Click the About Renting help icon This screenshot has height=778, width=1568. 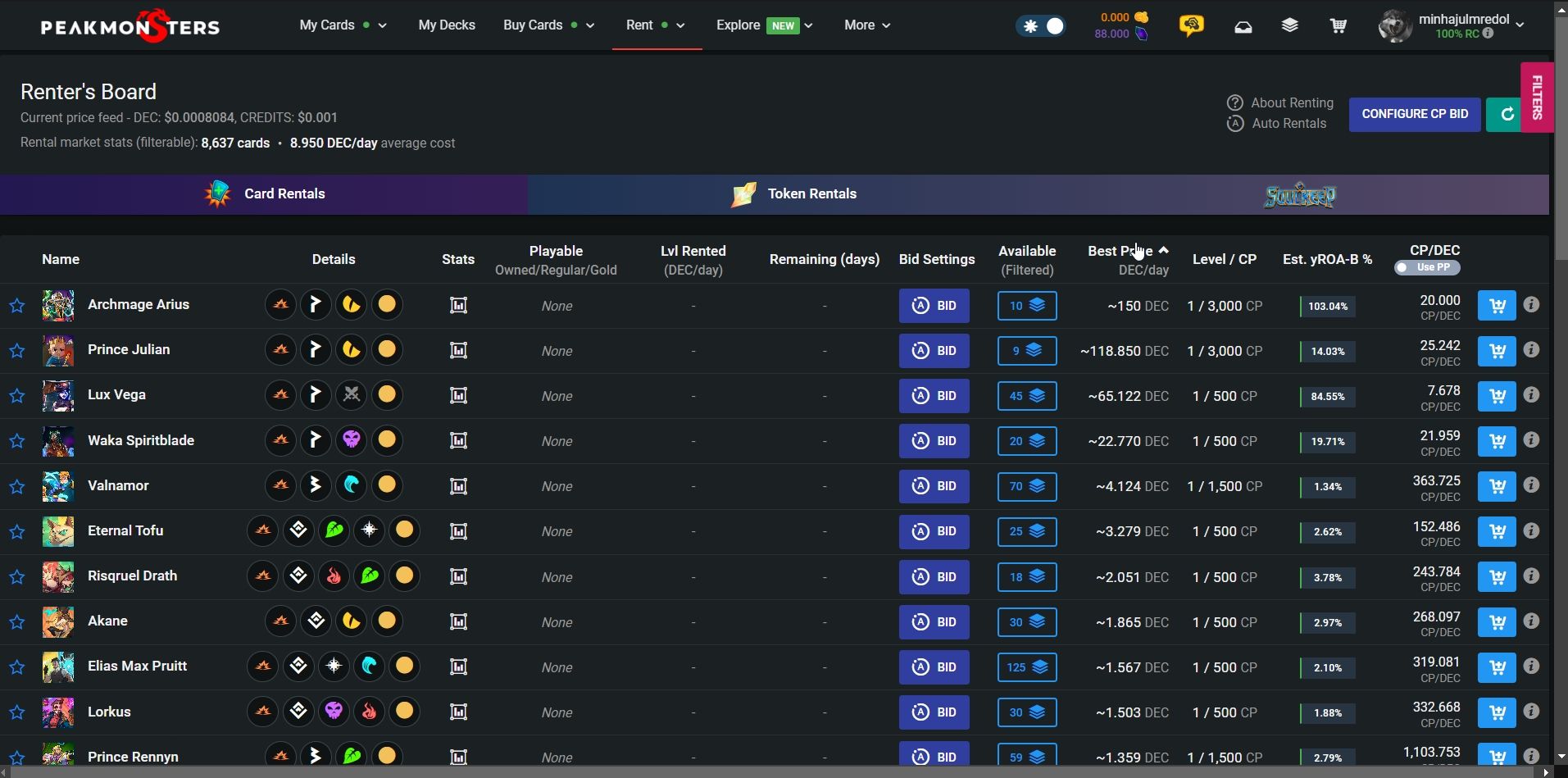click(1235, 102)
